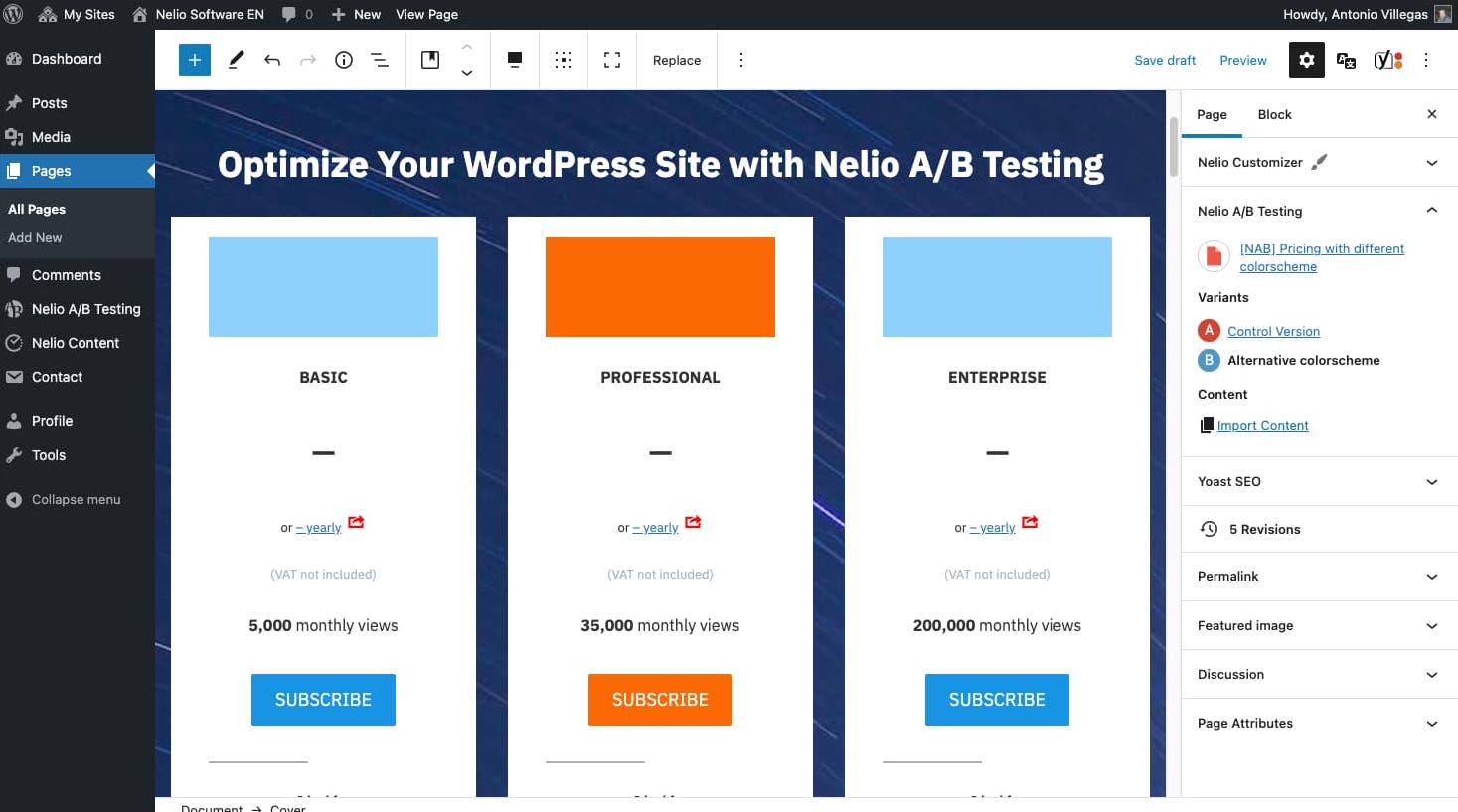Select the Tools pencil icon
This screenshot has height=812, width=1458.
(236, 60)
